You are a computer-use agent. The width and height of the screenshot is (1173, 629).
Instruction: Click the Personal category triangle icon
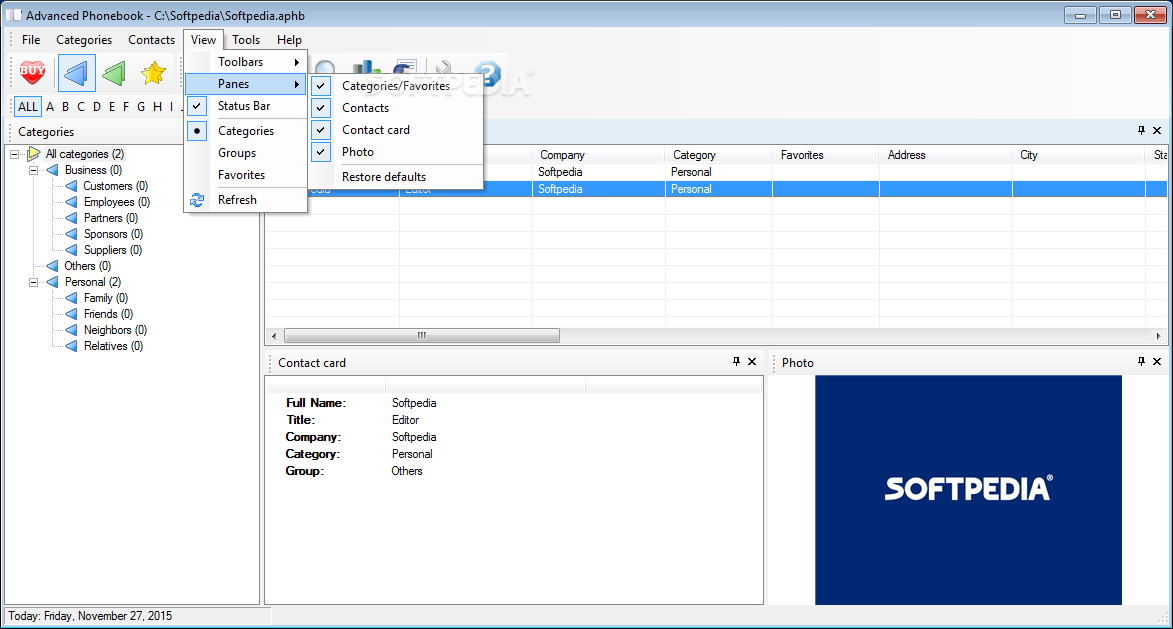52,282
